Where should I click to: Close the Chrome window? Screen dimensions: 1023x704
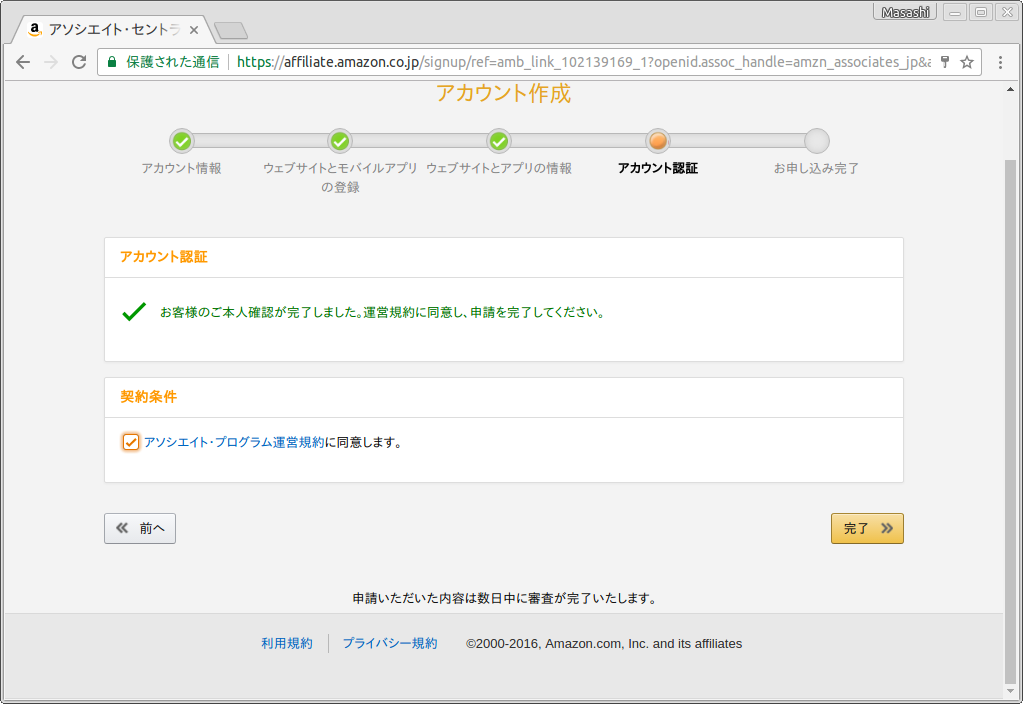pyautogui.click(x=1007, y=12)
